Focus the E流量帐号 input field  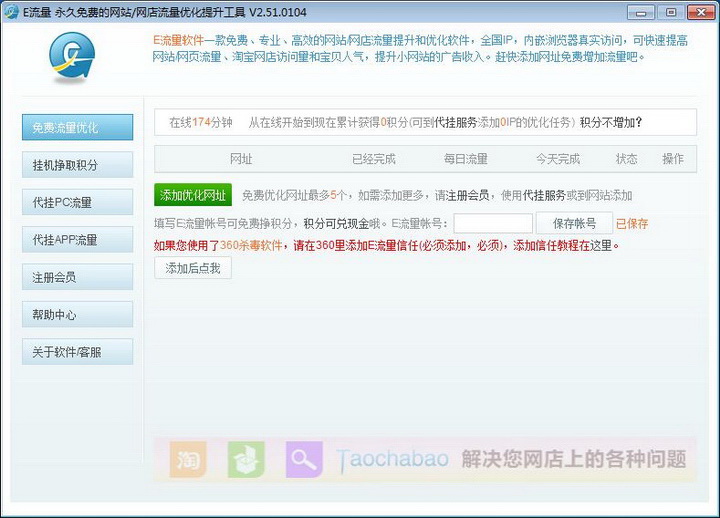[x=493, y=224]
